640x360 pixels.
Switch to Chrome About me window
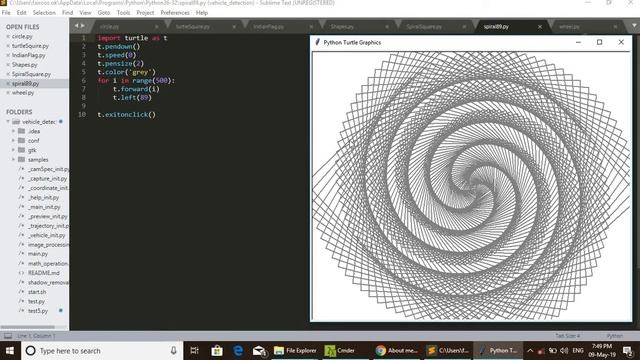click(397, 351)
